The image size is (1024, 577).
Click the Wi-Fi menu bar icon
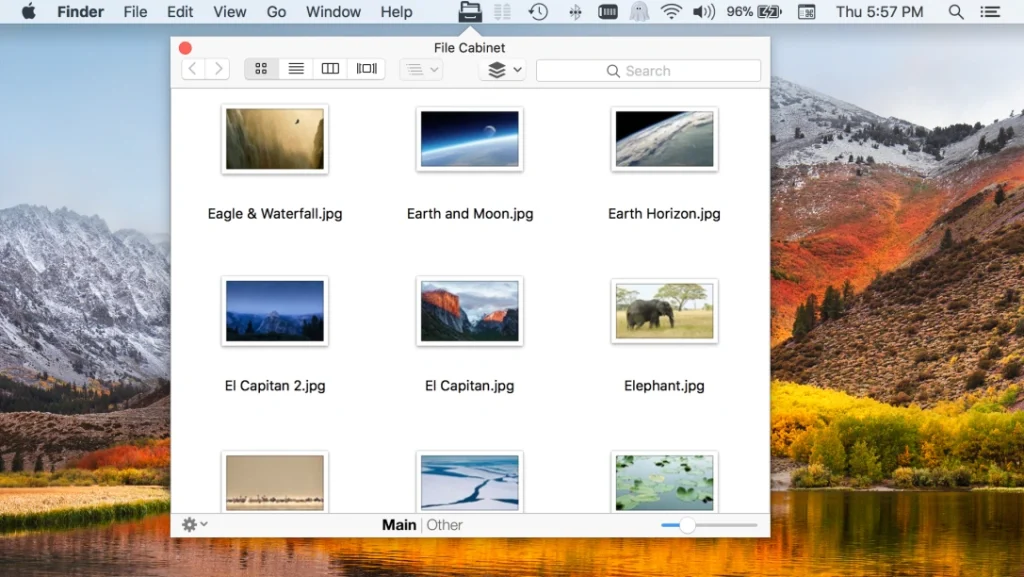click(670, 12)
